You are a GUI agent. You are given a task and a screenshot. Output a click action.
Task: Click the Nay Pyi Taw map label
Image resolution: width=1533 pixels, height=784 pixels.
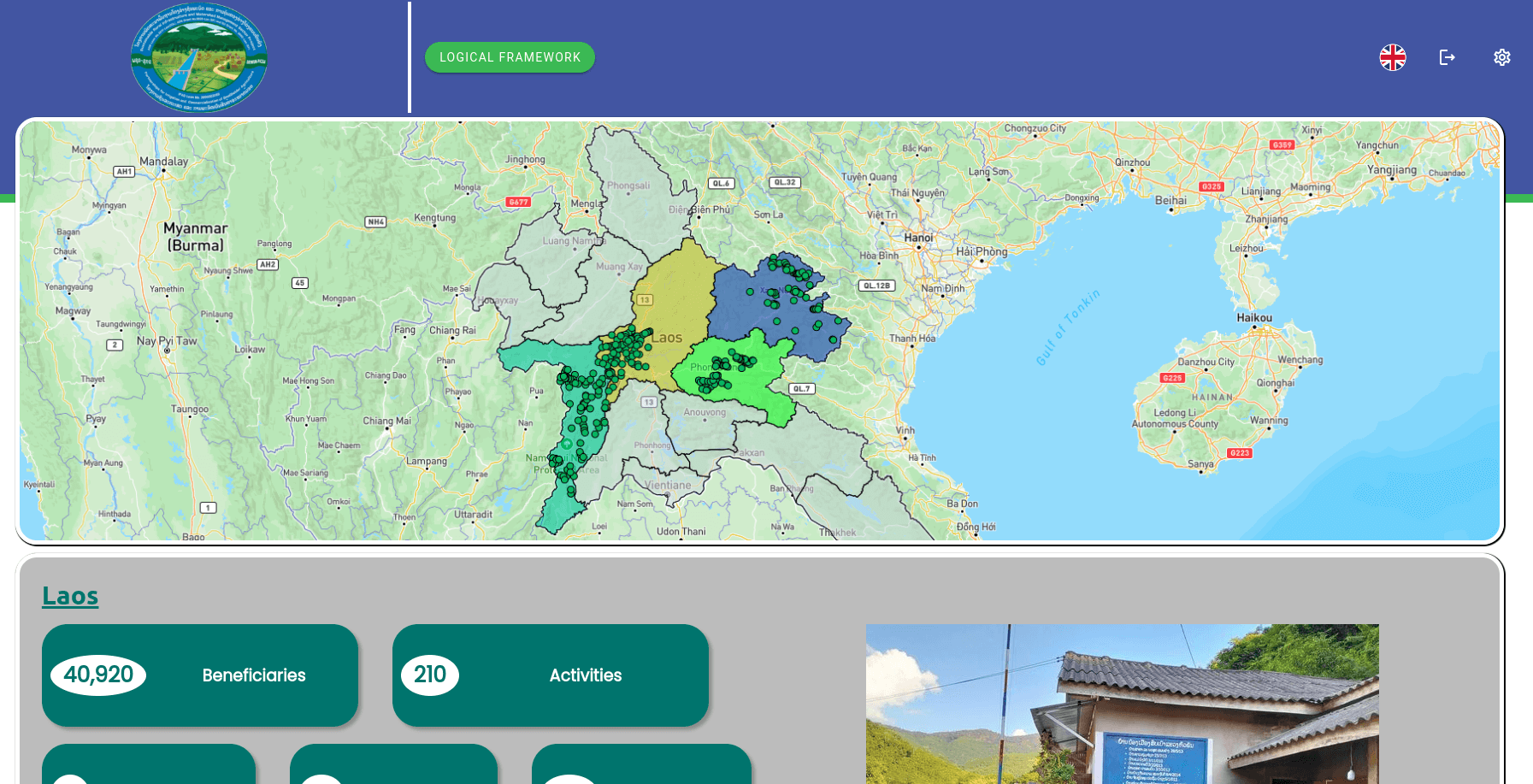(167, 341)
